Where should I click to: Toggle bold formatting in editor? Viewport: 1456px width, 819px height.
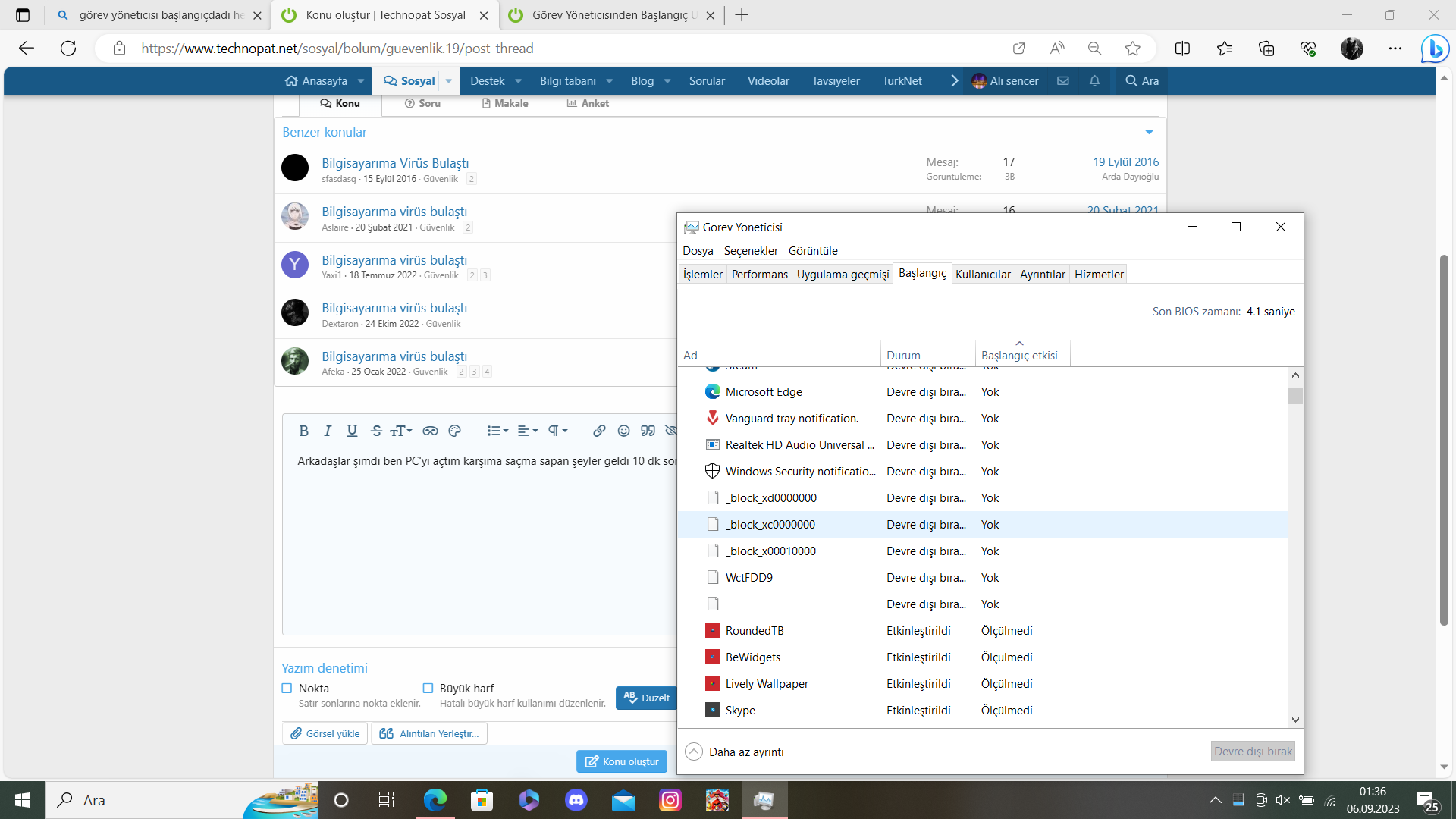(x=303, y=431)
